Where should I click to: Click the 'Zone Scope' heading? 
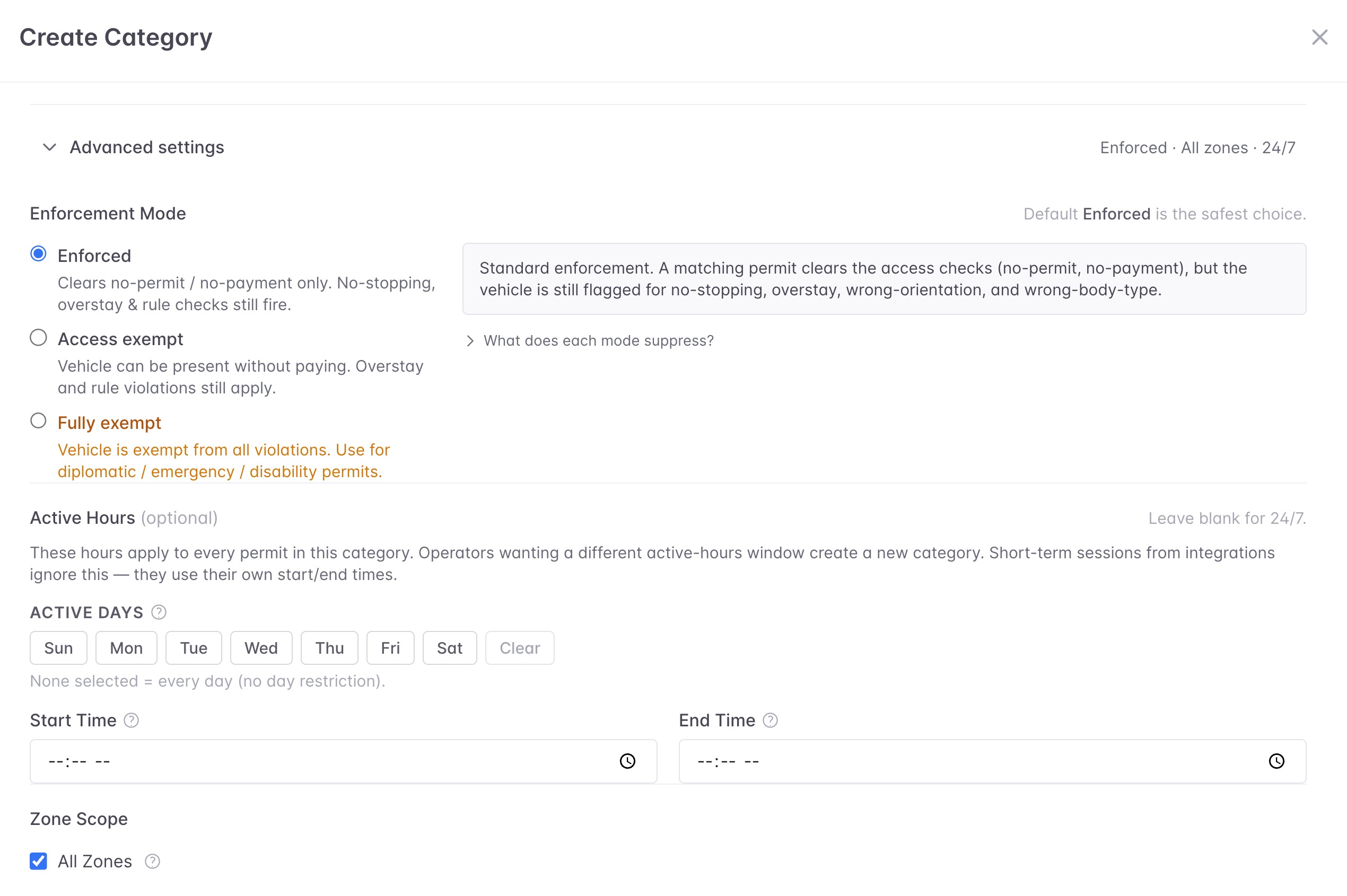coord(79,819)
